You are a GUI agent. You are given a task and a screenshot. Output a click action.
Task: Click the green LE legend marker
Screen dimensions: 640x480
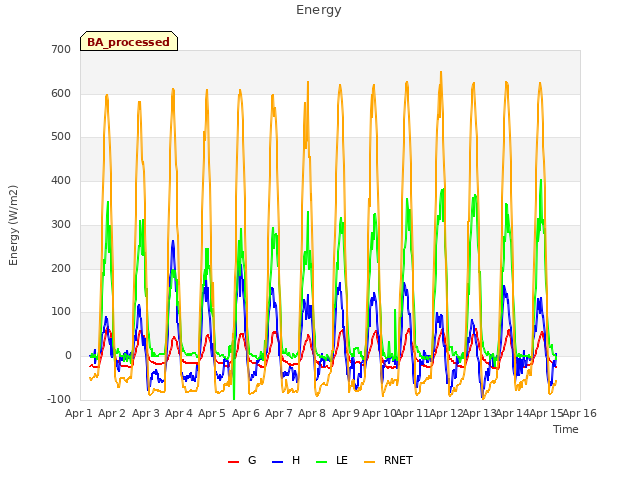[322, 461]
